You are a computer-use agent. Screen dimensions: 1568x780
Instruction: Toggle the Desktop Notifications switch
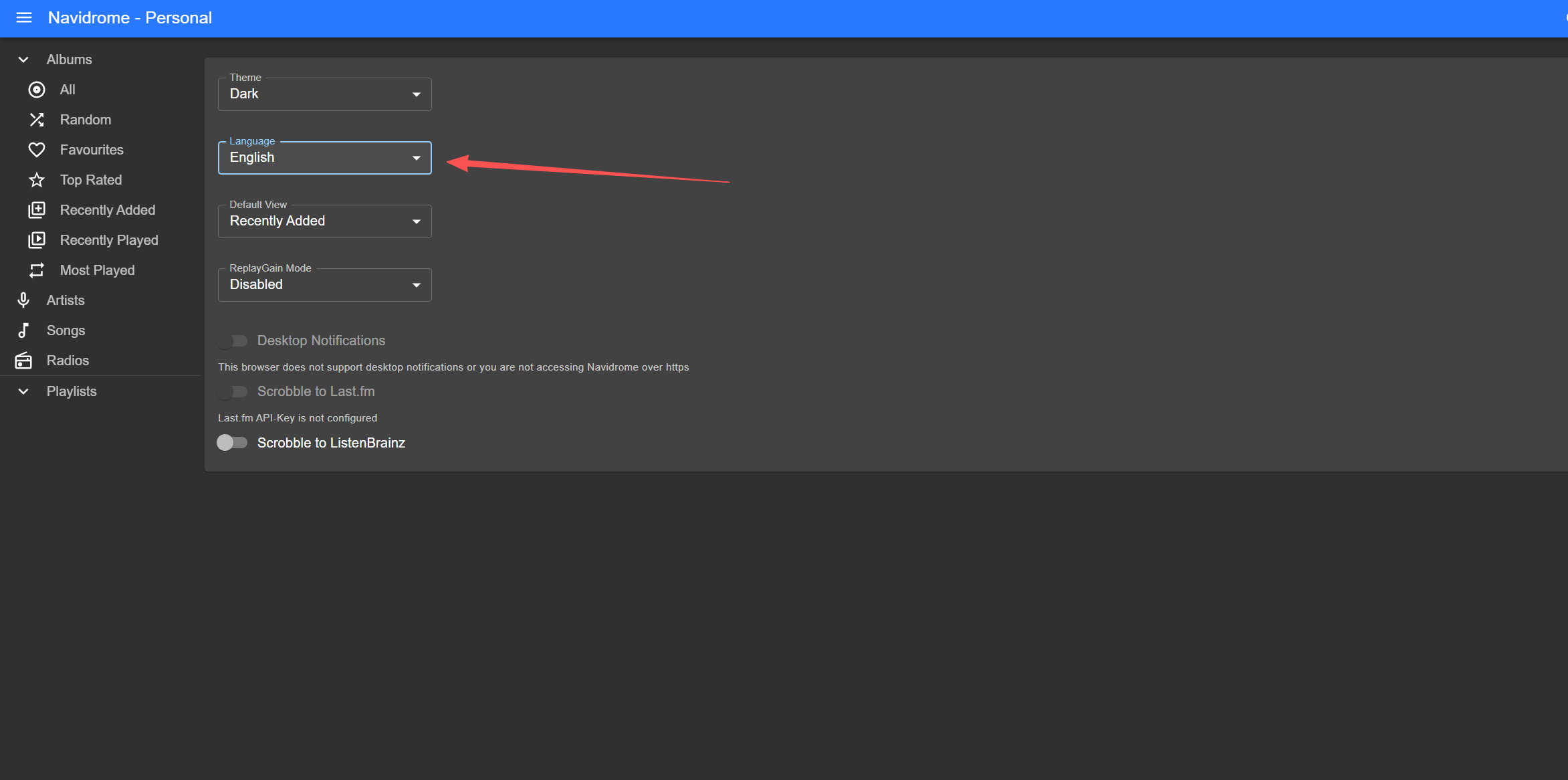tap(232, 341)
